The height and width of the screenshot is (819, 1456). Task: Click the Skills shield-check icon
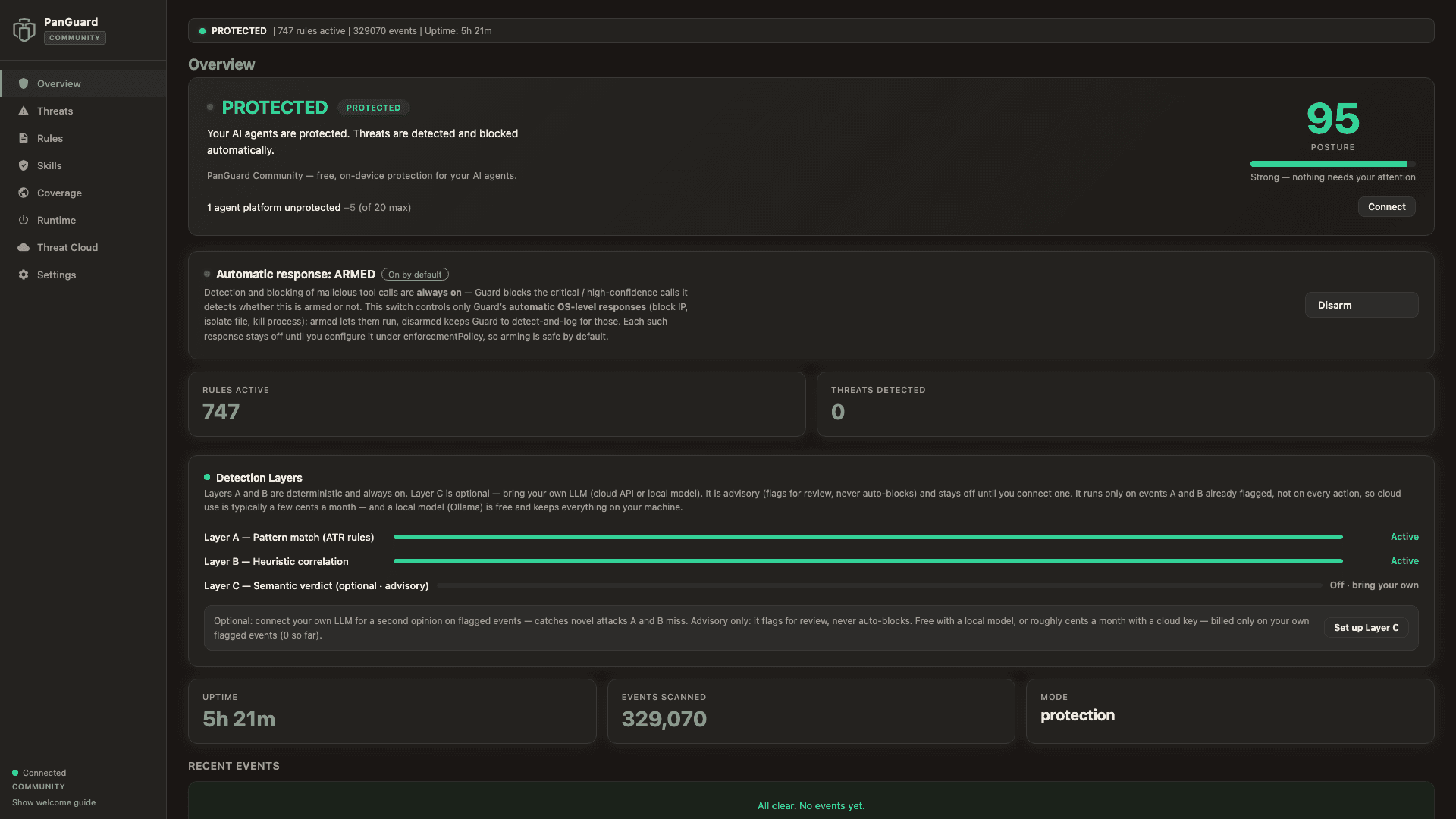click(x=24, y=165)
